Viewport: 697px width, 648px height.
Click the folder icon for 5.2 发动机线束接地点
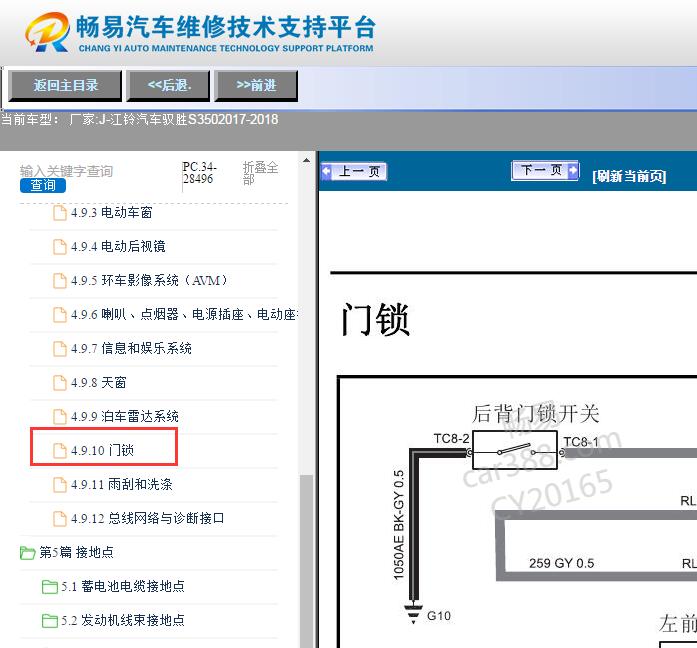tap(50, 621)
